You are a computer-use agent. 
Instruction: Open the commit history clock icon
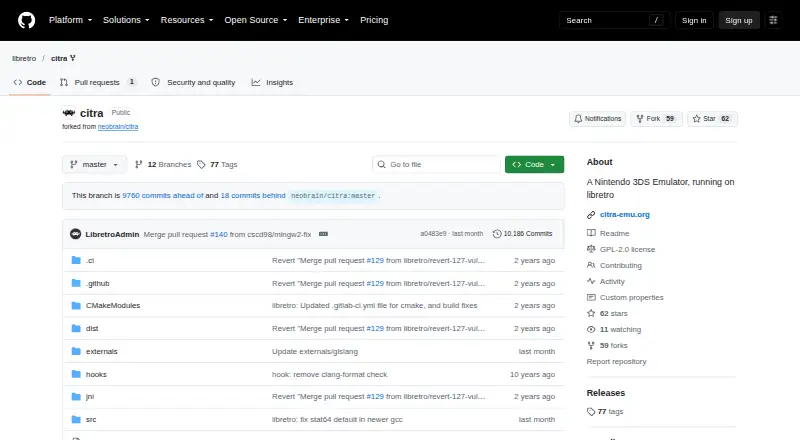click(497, 234)
